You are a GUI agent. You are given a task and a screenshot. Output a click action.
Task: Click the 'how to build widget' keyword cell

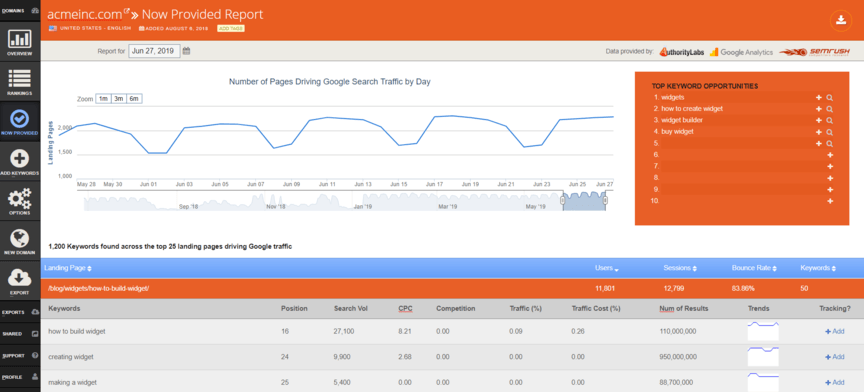coord(77,331)
